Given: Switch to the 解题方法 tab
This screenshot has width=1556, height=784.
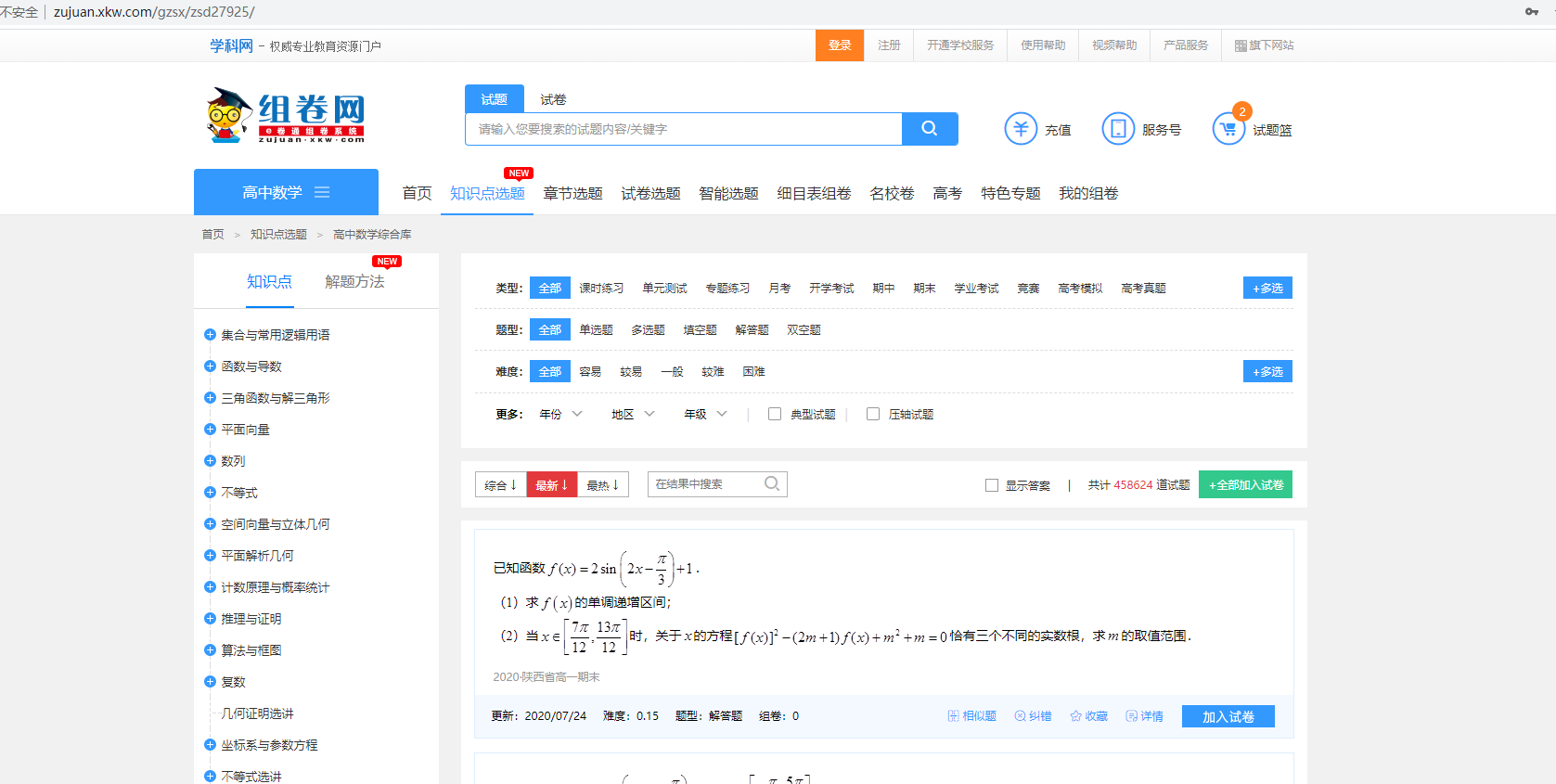Looking at the screenshot, I should 354,282.
